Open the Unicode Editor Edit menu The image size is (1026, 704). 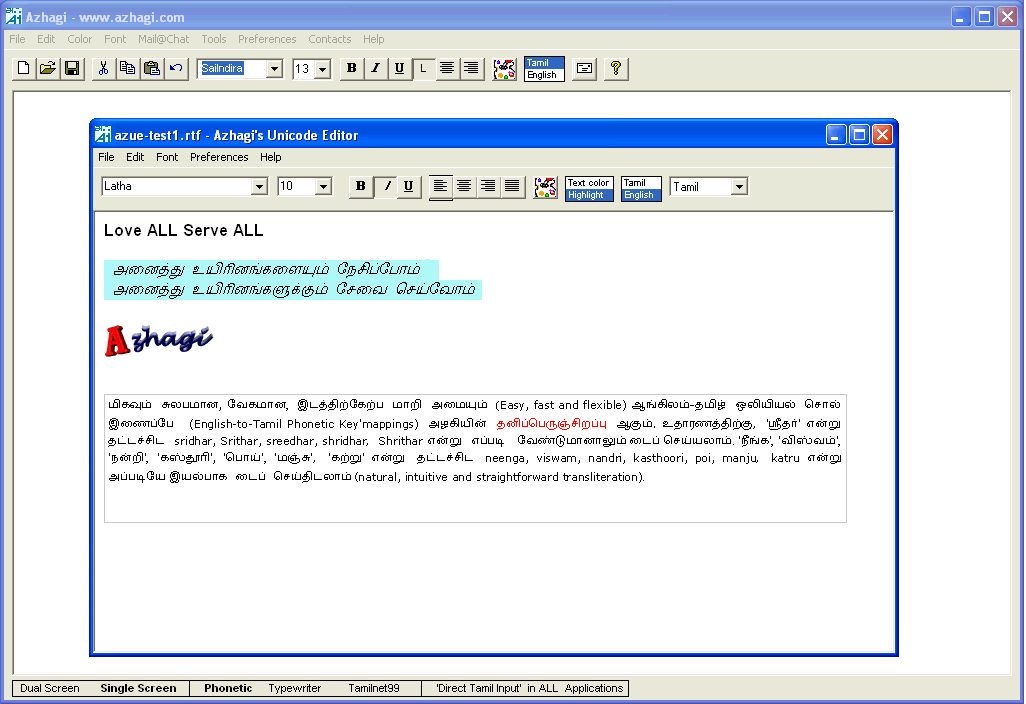tap(135, 157)
